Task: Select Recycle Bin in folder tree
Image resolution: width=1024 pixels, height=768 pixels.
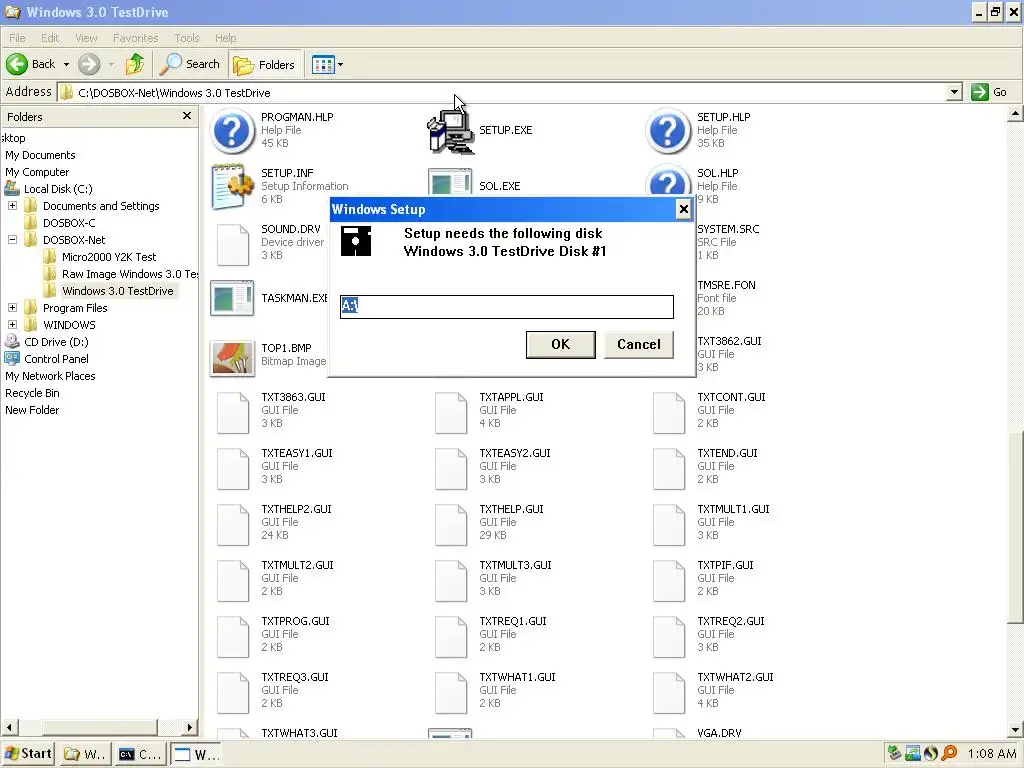Action: [32, 392]
